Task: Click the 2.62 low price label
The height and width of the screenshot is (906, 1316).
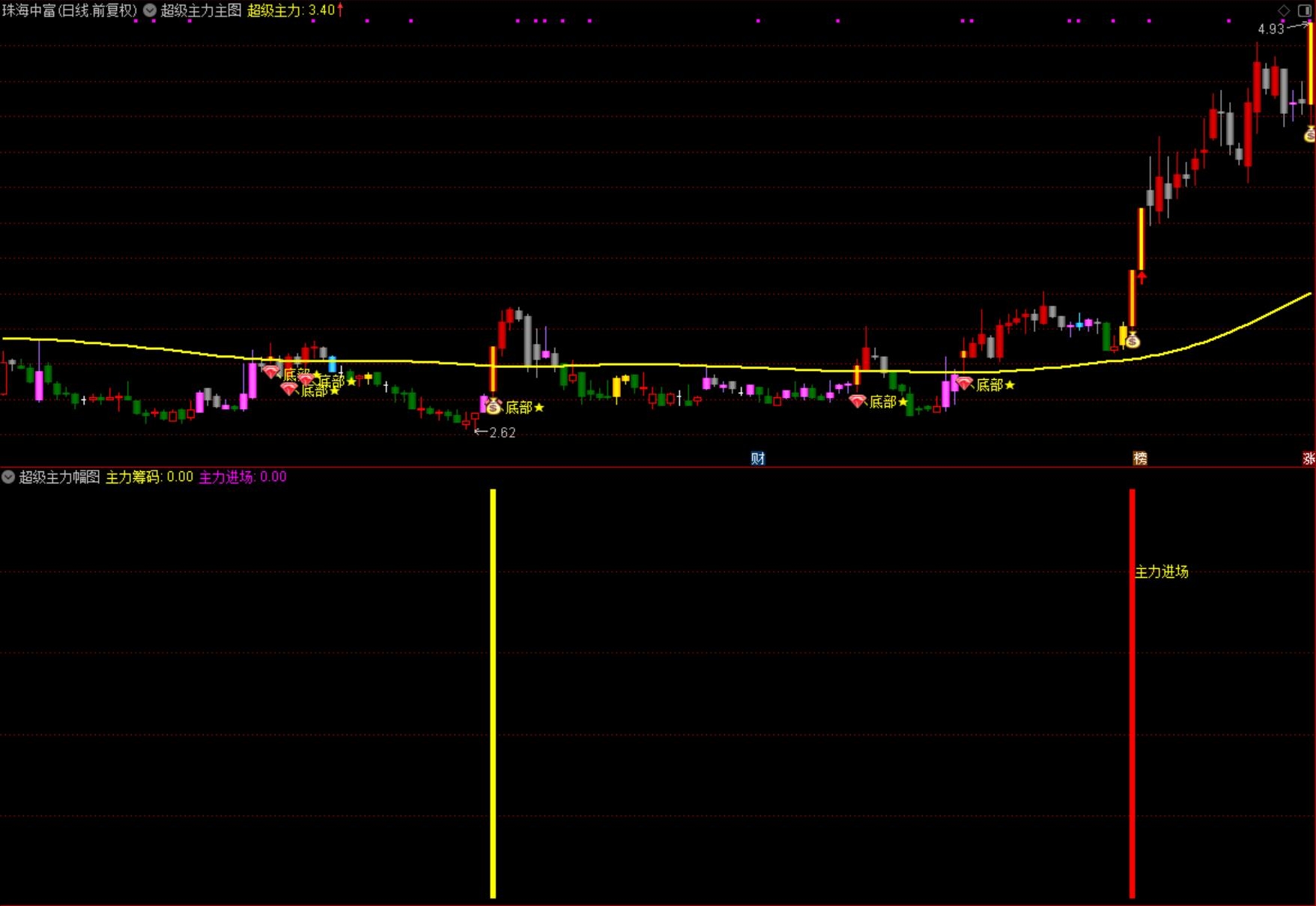Action: (503, 432)
